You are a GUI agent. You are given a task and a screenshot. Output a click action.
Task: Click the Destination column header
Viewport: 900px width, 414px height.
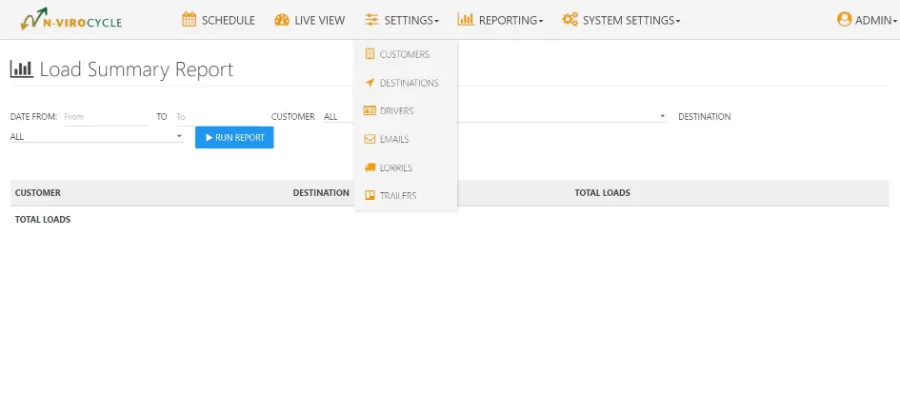click(x=321, y=193)
